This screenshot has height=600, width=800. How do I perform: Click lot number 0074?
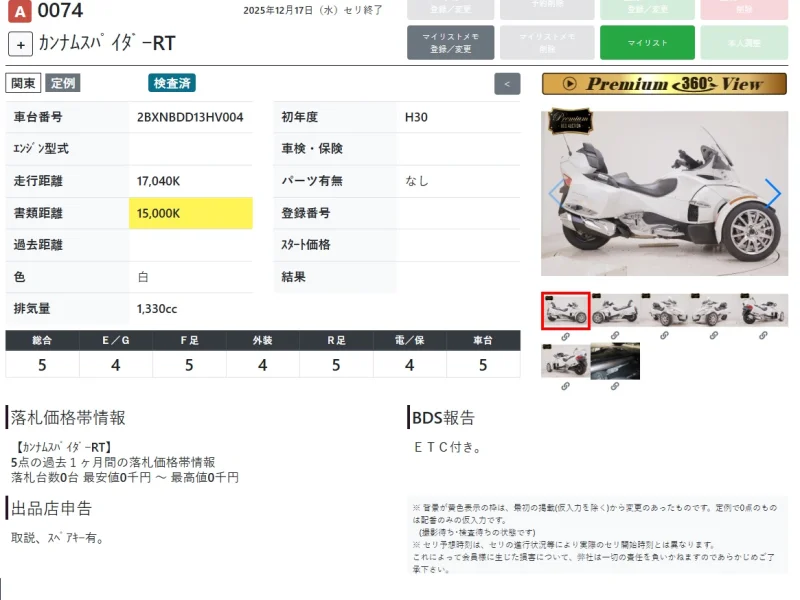pyautogui.click(x=60, y=11)
